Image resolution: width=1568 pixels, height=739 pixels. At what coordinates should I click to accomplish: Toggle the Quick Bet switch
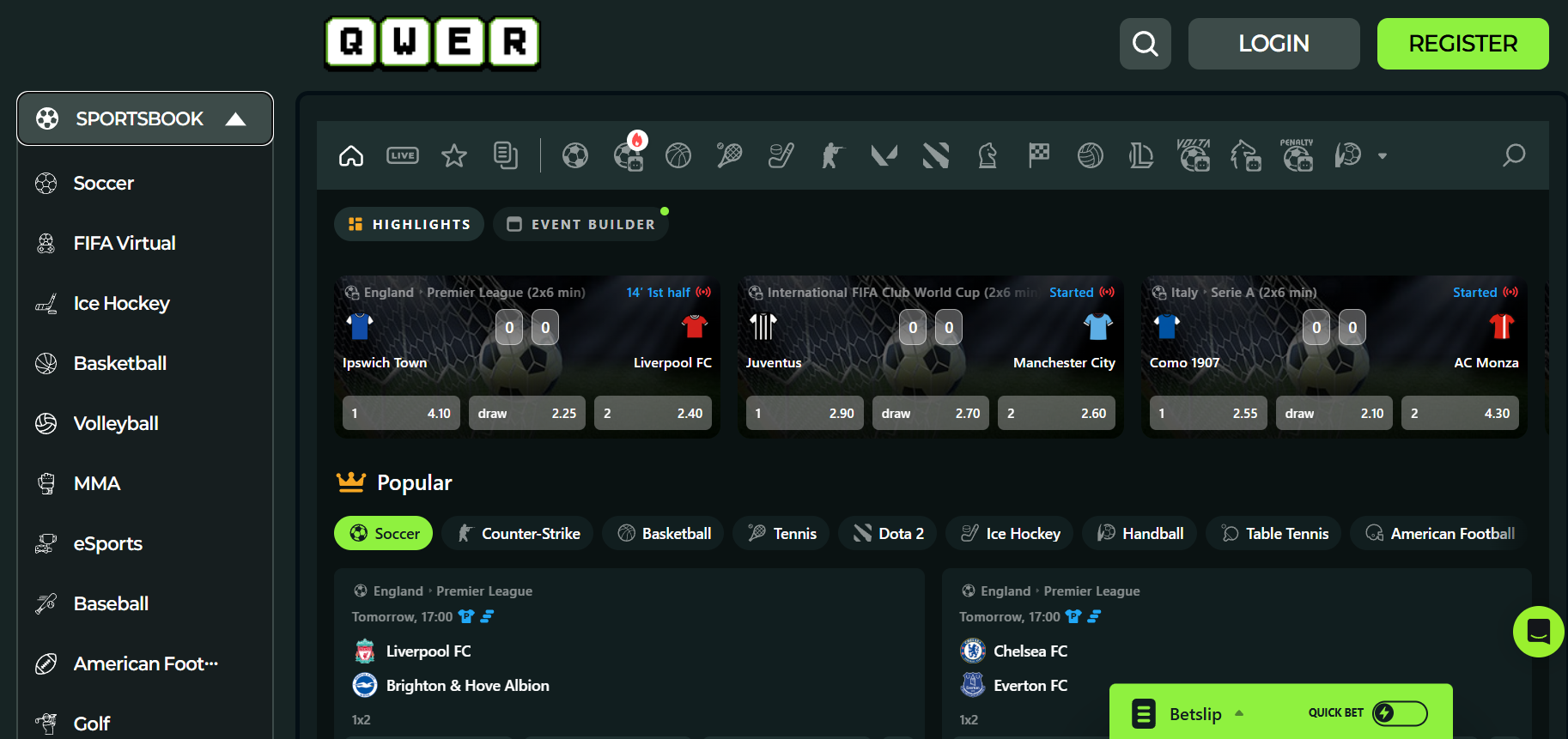(1399, 713)
